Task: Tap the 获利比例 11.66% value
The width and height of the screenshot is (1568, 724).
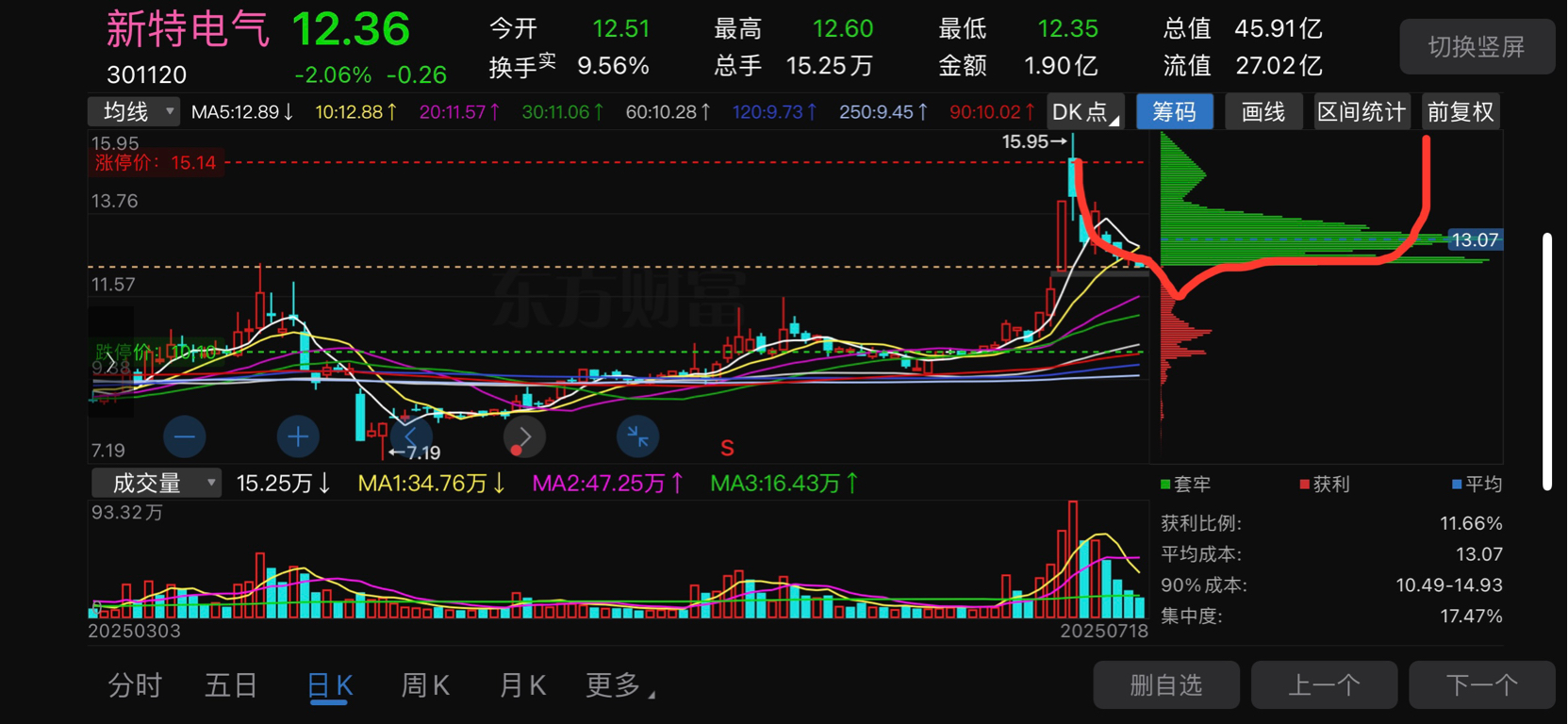Action: tap(1471, 523)
